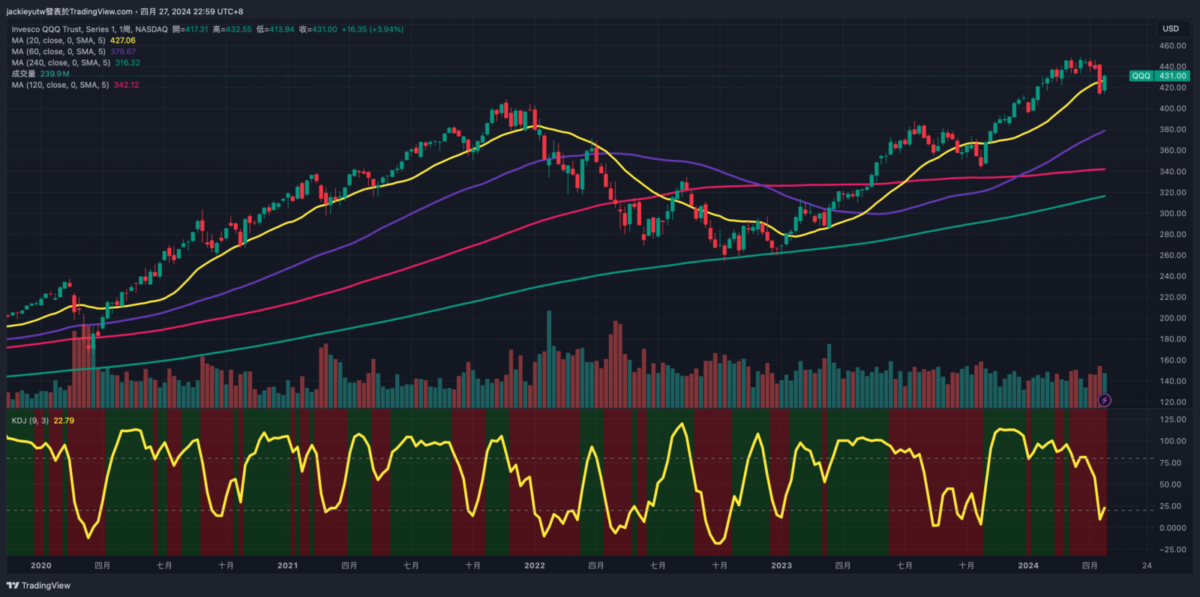Click the 2024 label on time axis
The width and height of the screenshot is (1200, 597).
pyautogui.click(x=1028, y=566)
